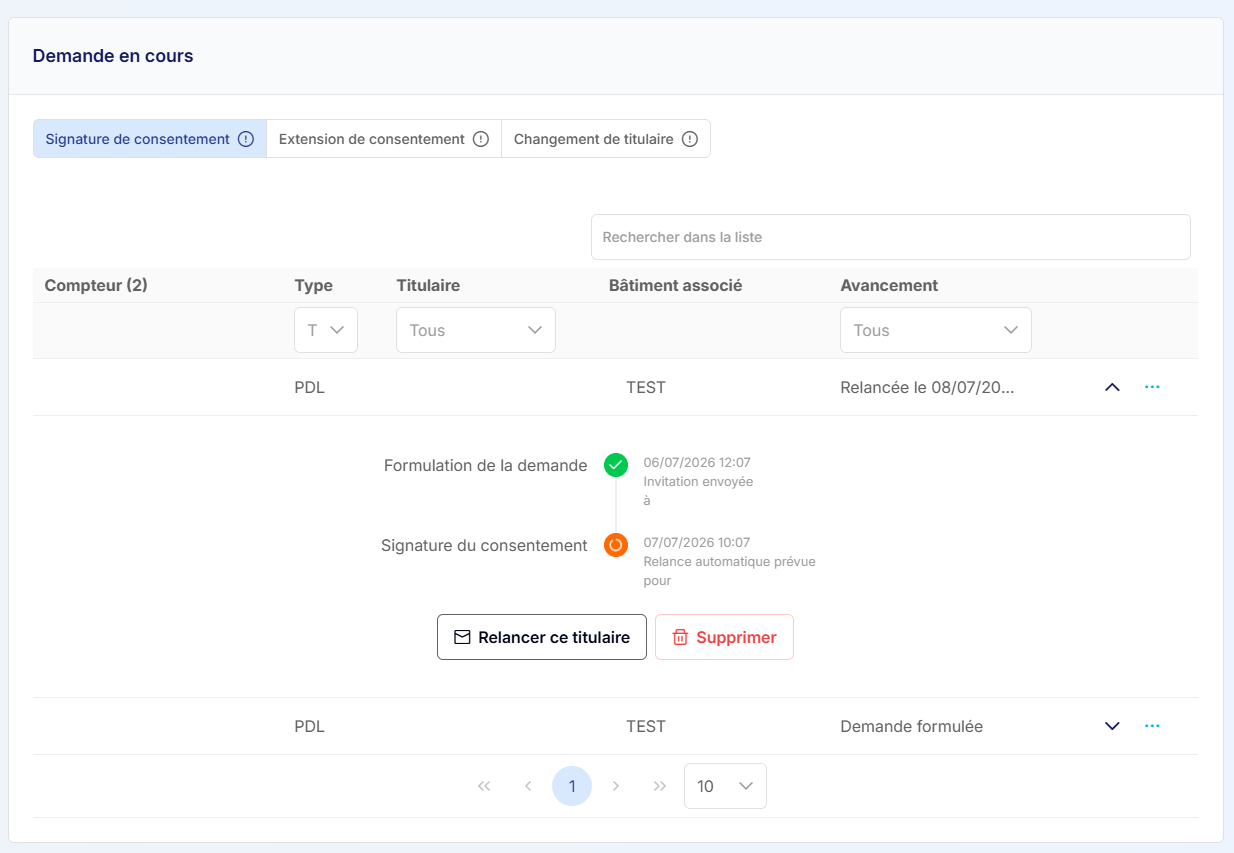1234x853 pixels.
Task: Click the Demande en cours heading
Action: [x=113, y=56]
